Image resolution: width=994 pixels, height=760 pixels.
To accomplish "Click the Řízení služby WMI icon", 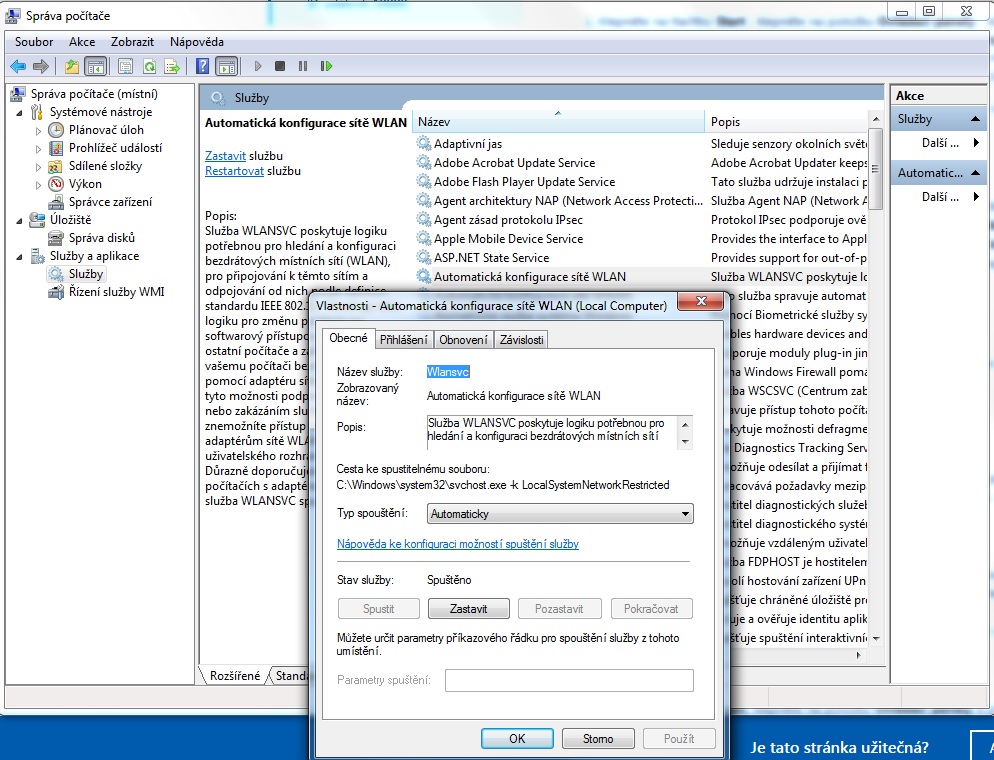I will (x=56, y=292).
